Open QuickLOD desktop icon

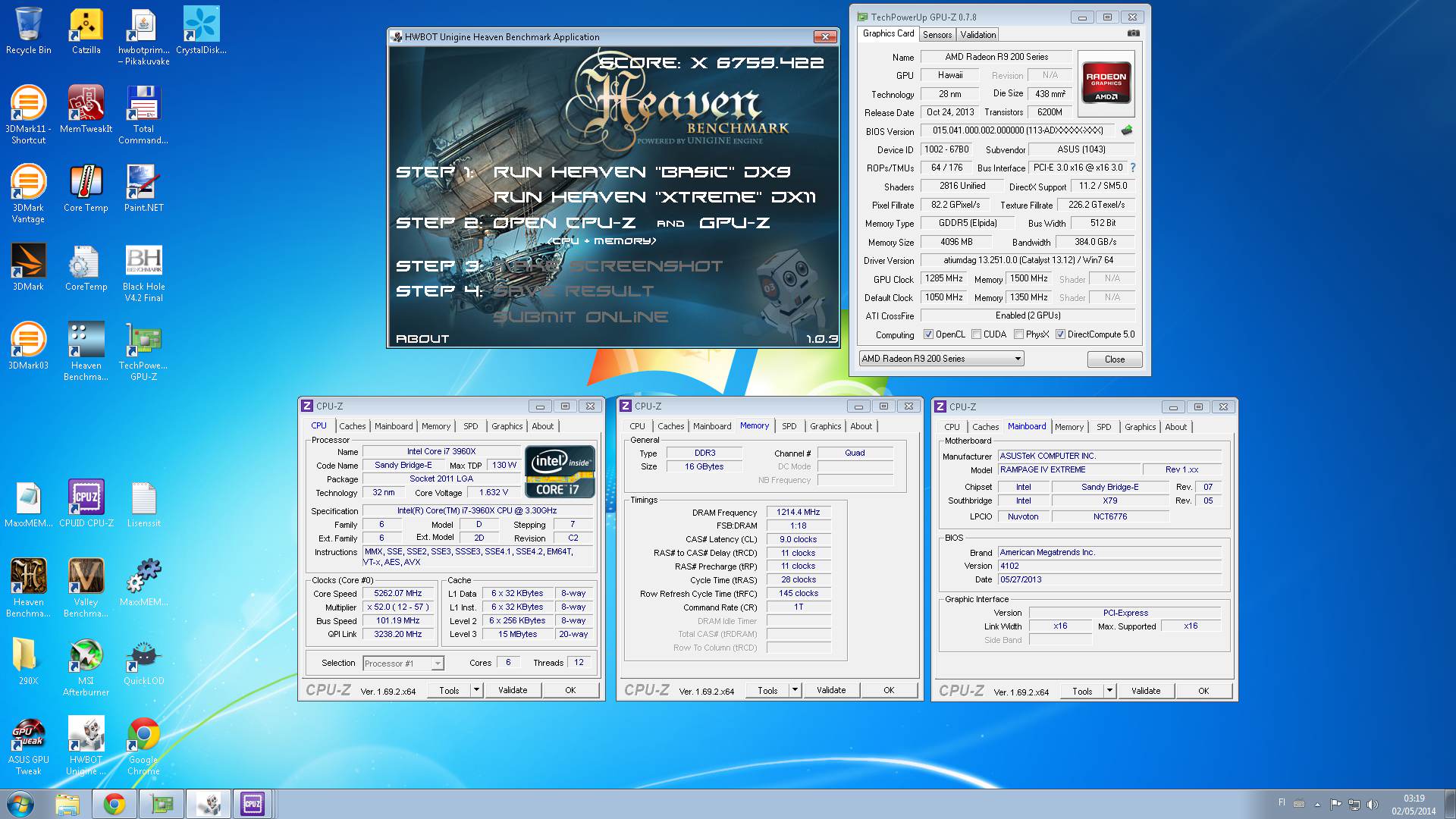coord(143,661)
